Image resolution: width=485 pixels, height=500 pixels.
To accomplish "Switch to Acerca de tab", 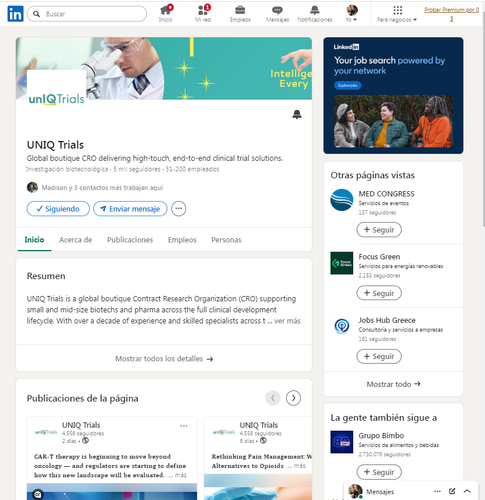I will click(75, 240).
